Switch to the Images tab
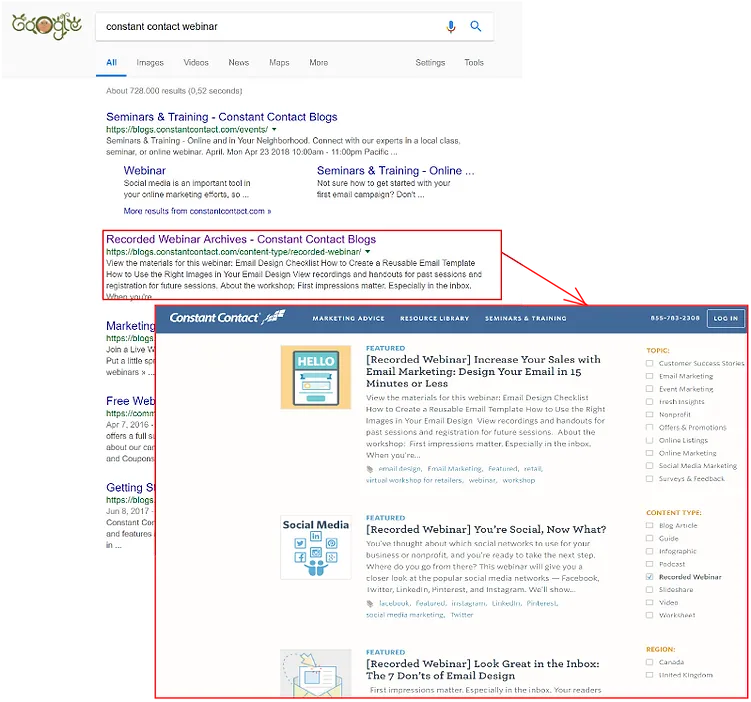Image resolution: width=751 pixels, height=702 pixels. coord(150,63)
